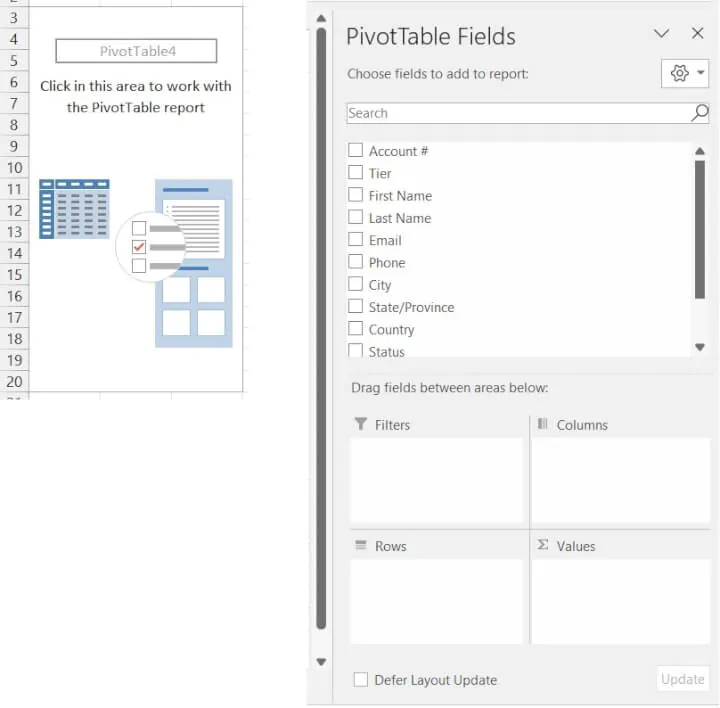Click the magnifier search icon
Screen dimensions: 720x708
[700, 113]
